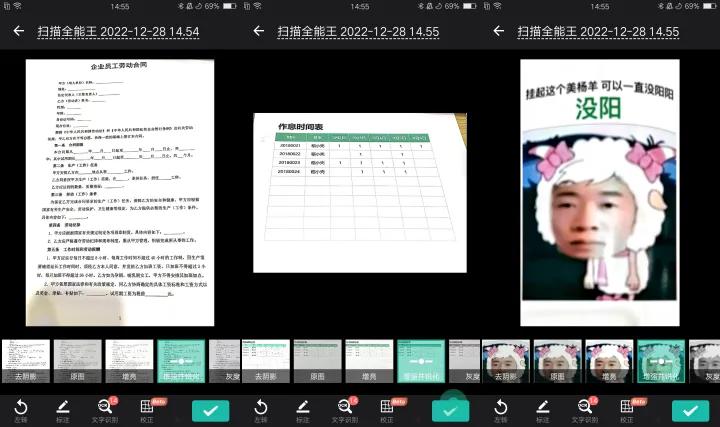Confirm sheep meme scan with green checkmark
The height and width of the screenshot is (427, 720).
coord(690,410)
